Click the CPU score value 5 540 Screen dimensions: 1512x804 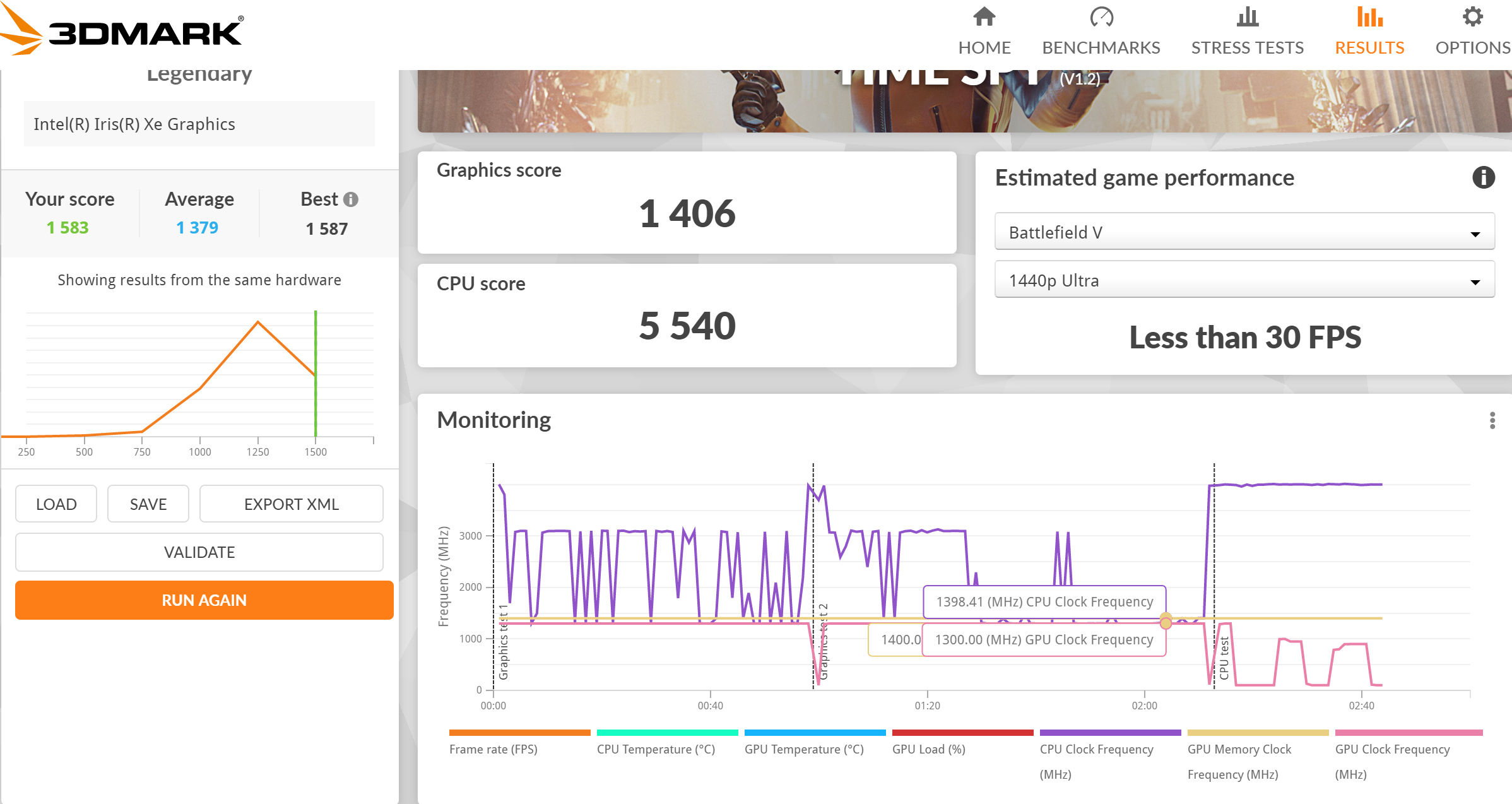(x=687, y=326)
